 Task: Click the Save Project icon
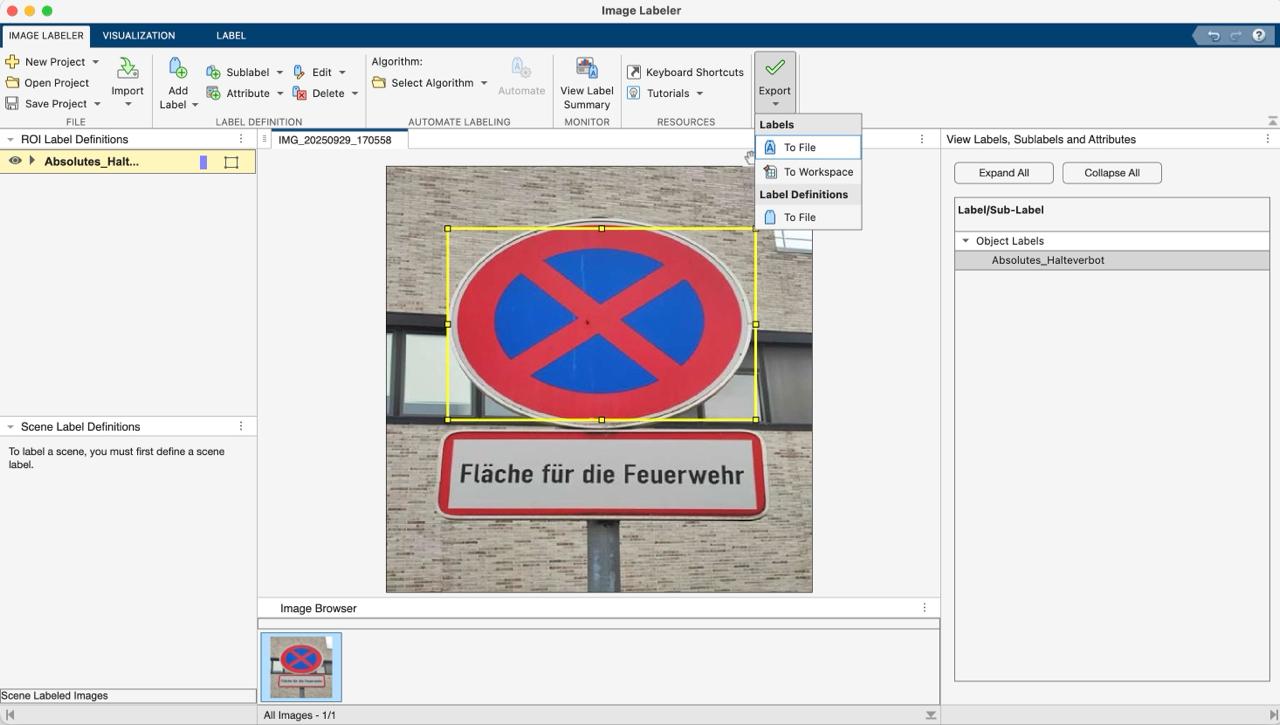coord(13,103)
